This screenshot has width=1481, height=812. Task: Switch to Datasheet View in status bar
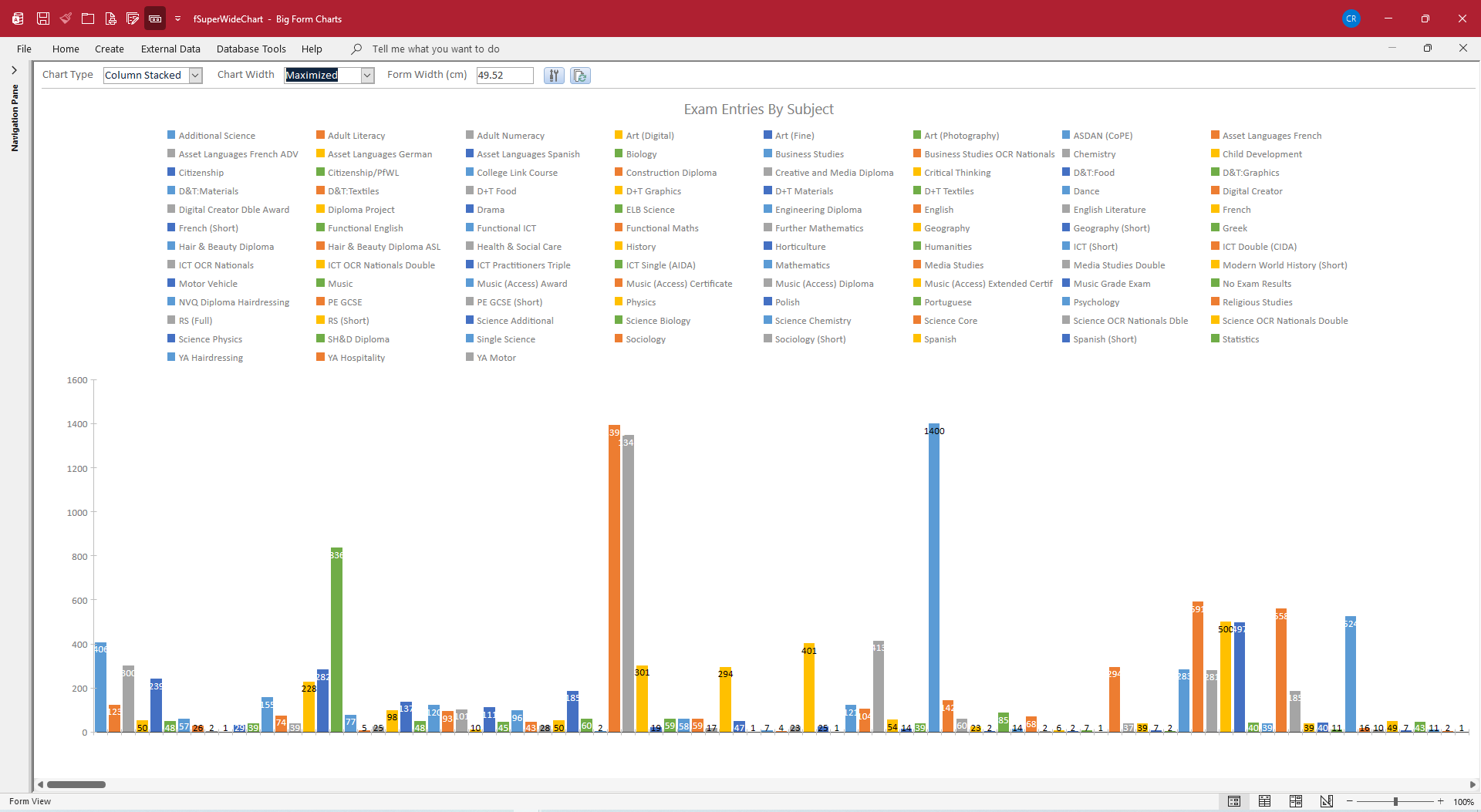click(1265, 801)
